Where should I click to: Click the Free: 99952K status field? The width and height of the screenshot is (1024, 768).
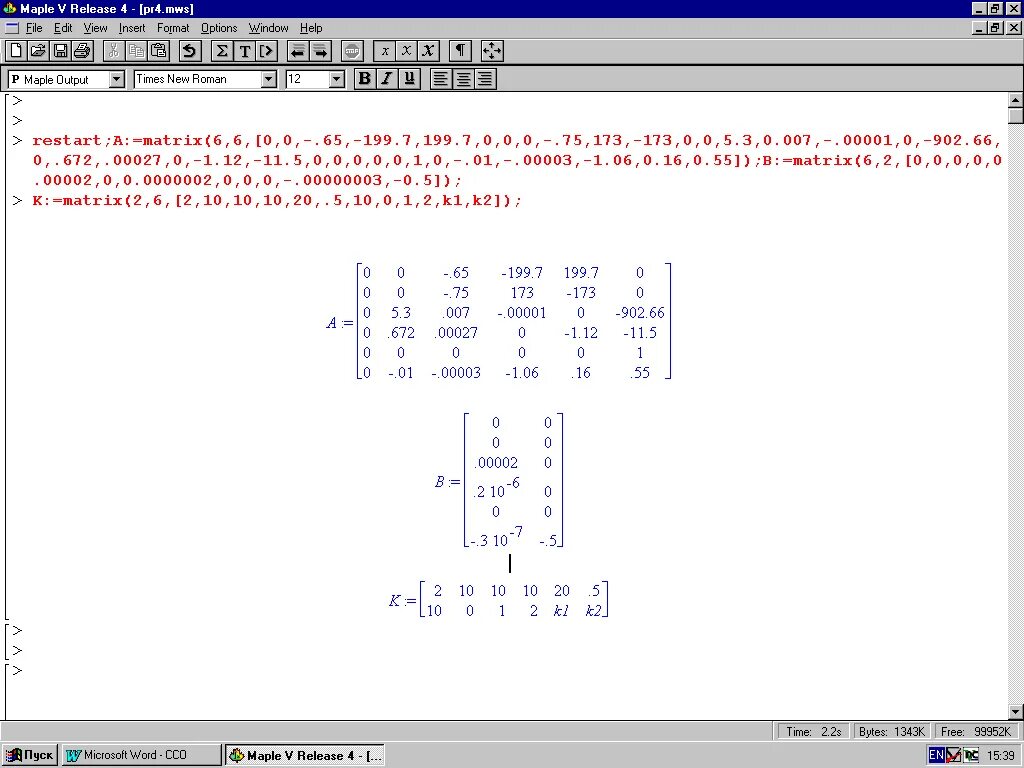(x=976, y=731)
